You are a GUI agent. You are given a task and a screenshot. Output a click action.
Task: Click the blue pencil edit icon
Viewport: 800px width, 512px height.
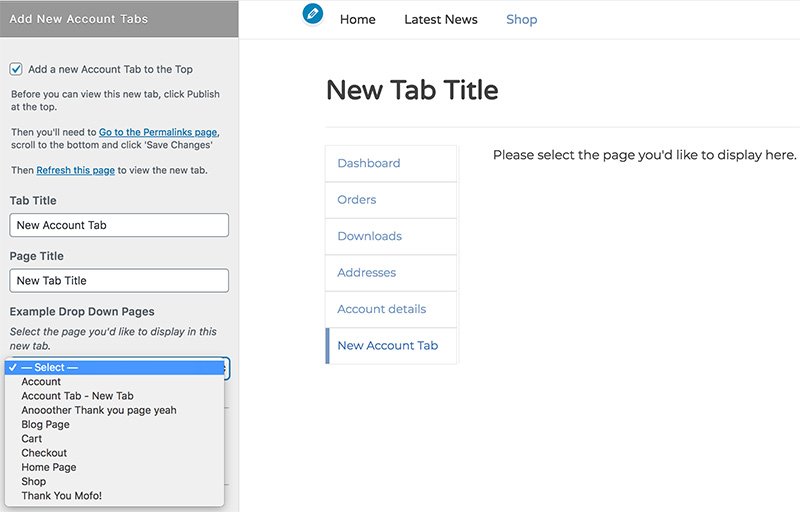click(312, 14)
